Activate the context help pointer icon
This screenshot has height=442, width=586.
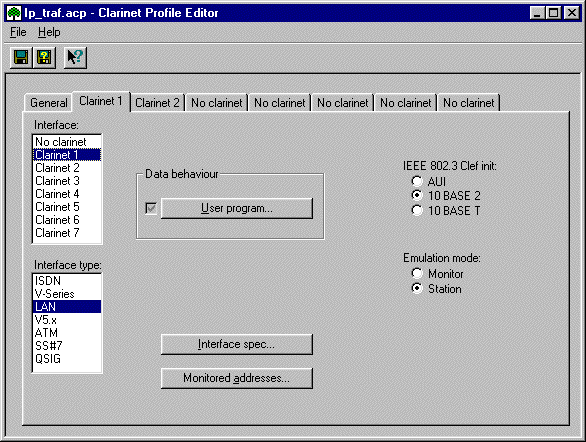75,58
